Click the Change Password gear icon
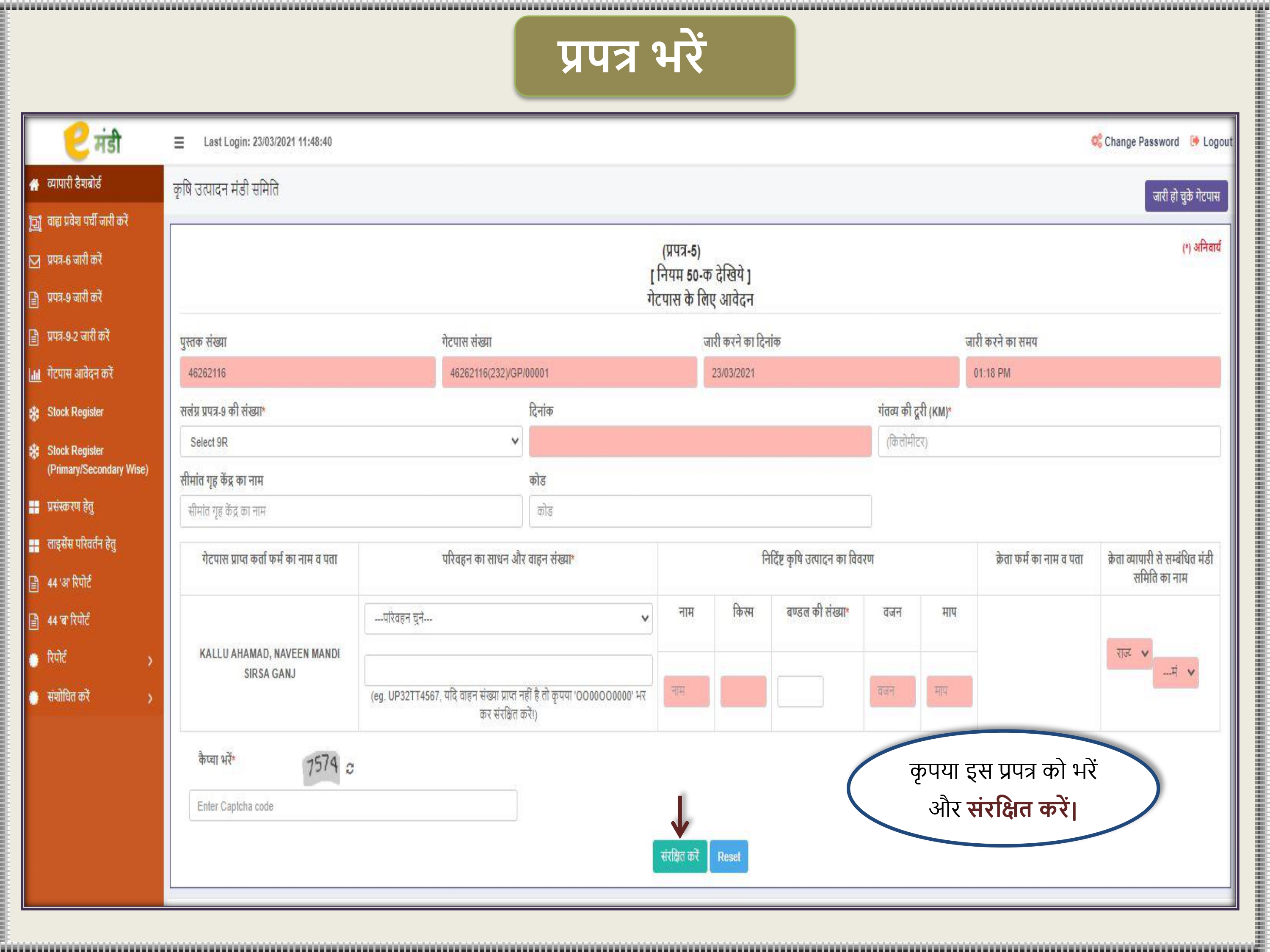Viewport: 1270px width, 952px height. [1096, 140]
